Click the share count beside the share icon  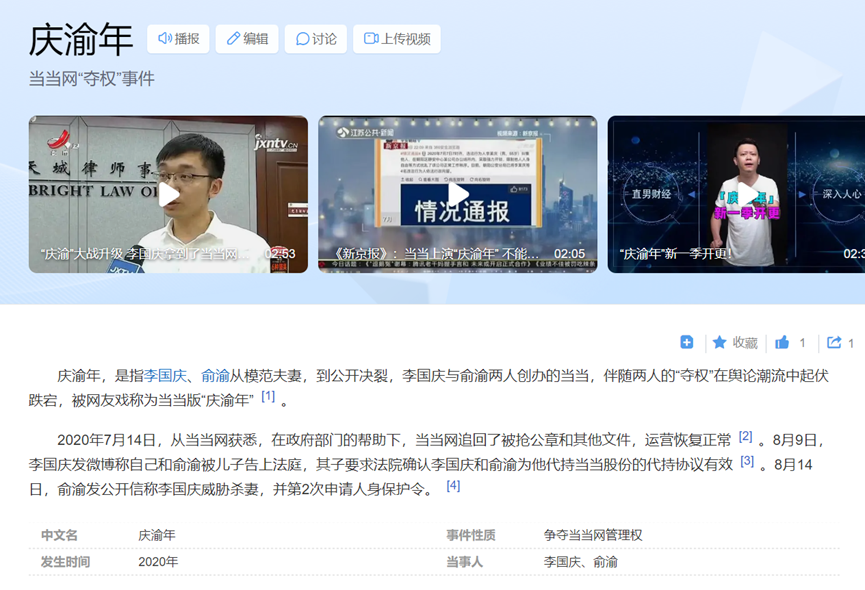point(851,343)
